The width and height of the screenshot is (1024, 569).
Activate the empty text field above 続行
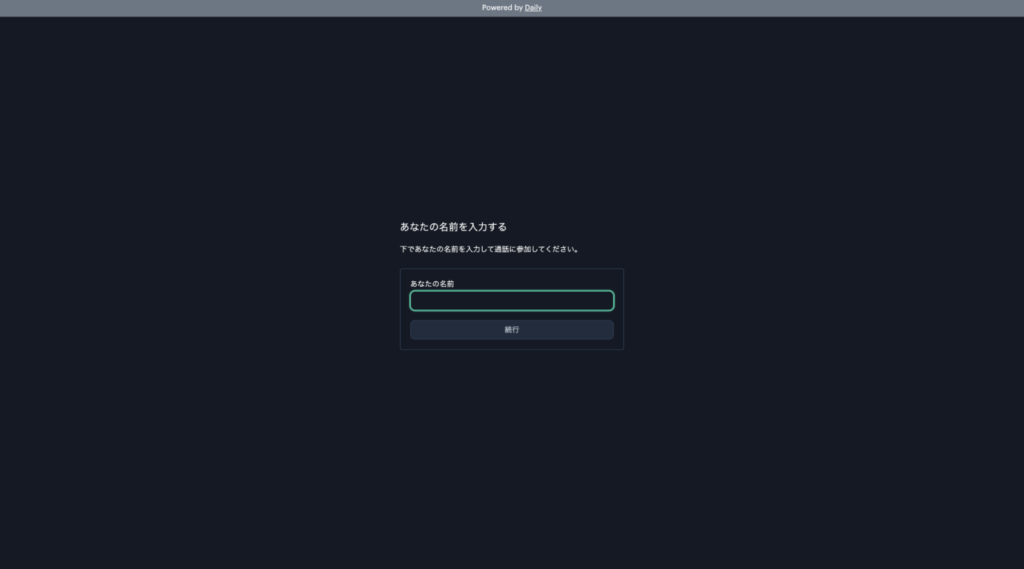pyautogui.click(x=511, y=301)
